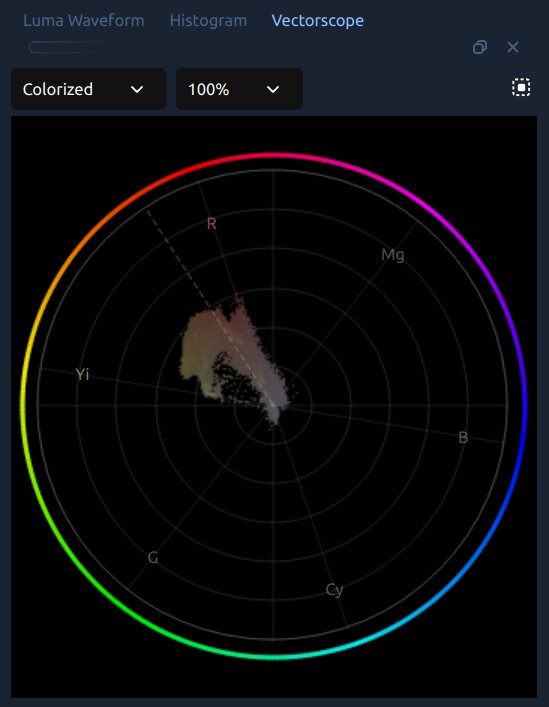This screenshot has width=549, height=707.
Task: Toggle the dashed-square region icon
Action: click(521, 87)
